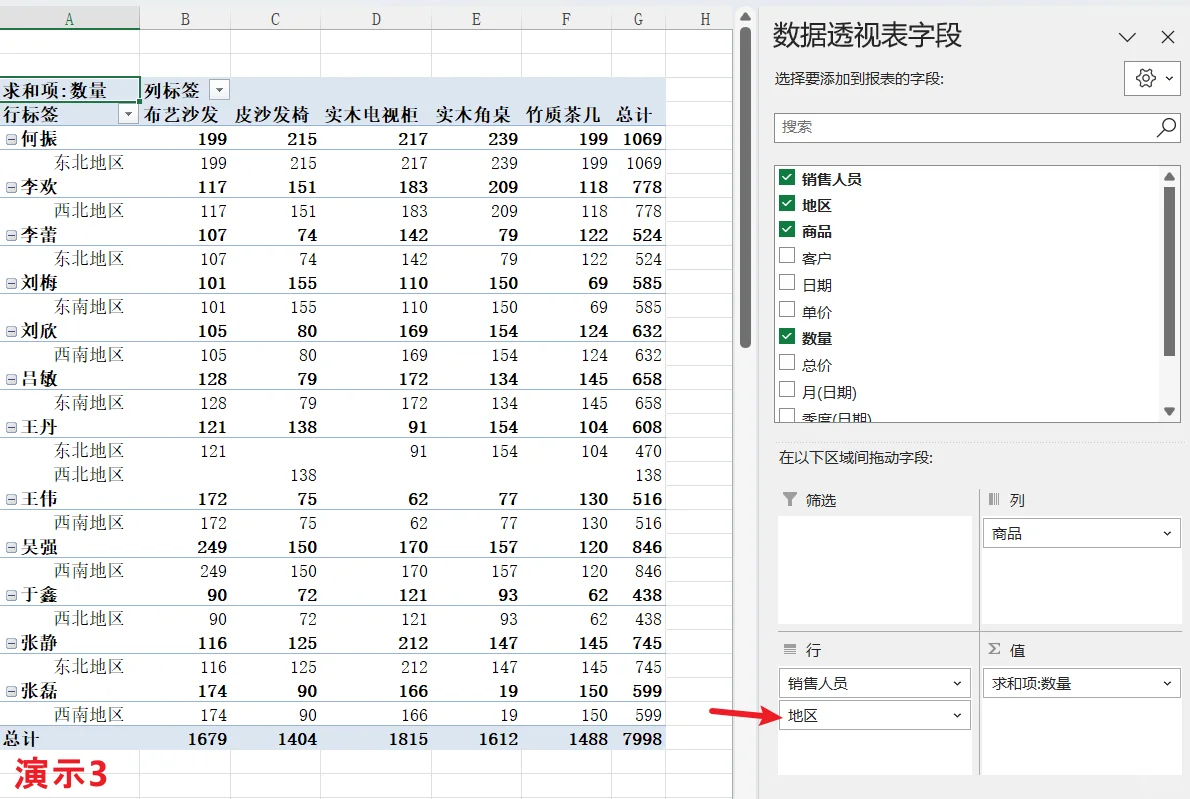Click the 列 columns area icon
This screenshot has height=799, width=1190.
click(x=993, y=499)
